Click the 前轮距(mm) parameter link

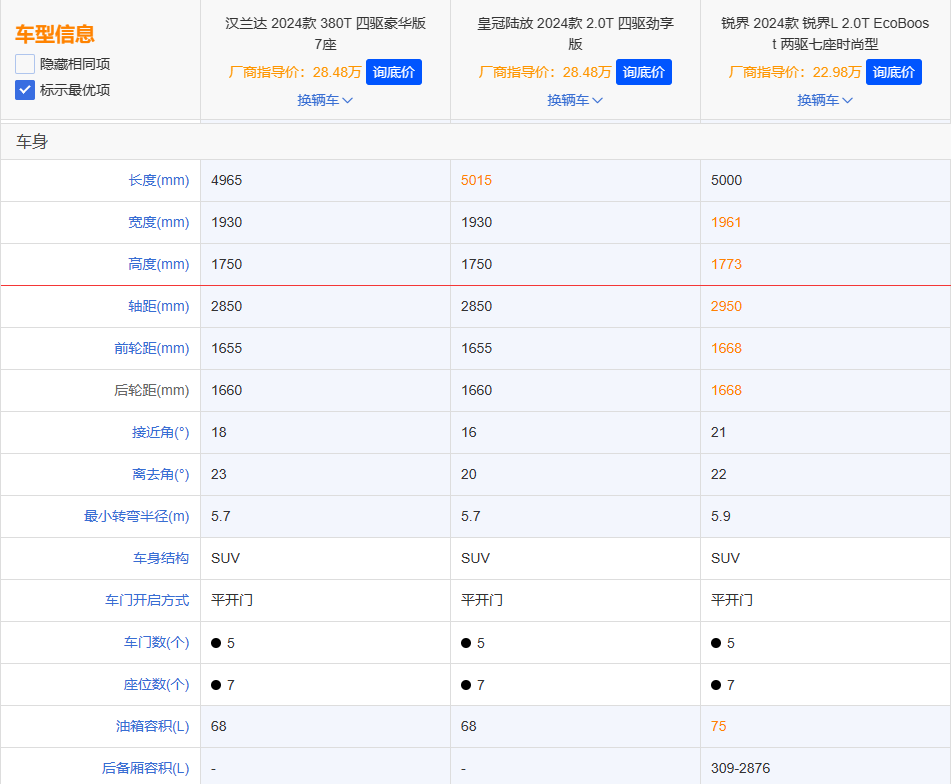coord(152,348)
